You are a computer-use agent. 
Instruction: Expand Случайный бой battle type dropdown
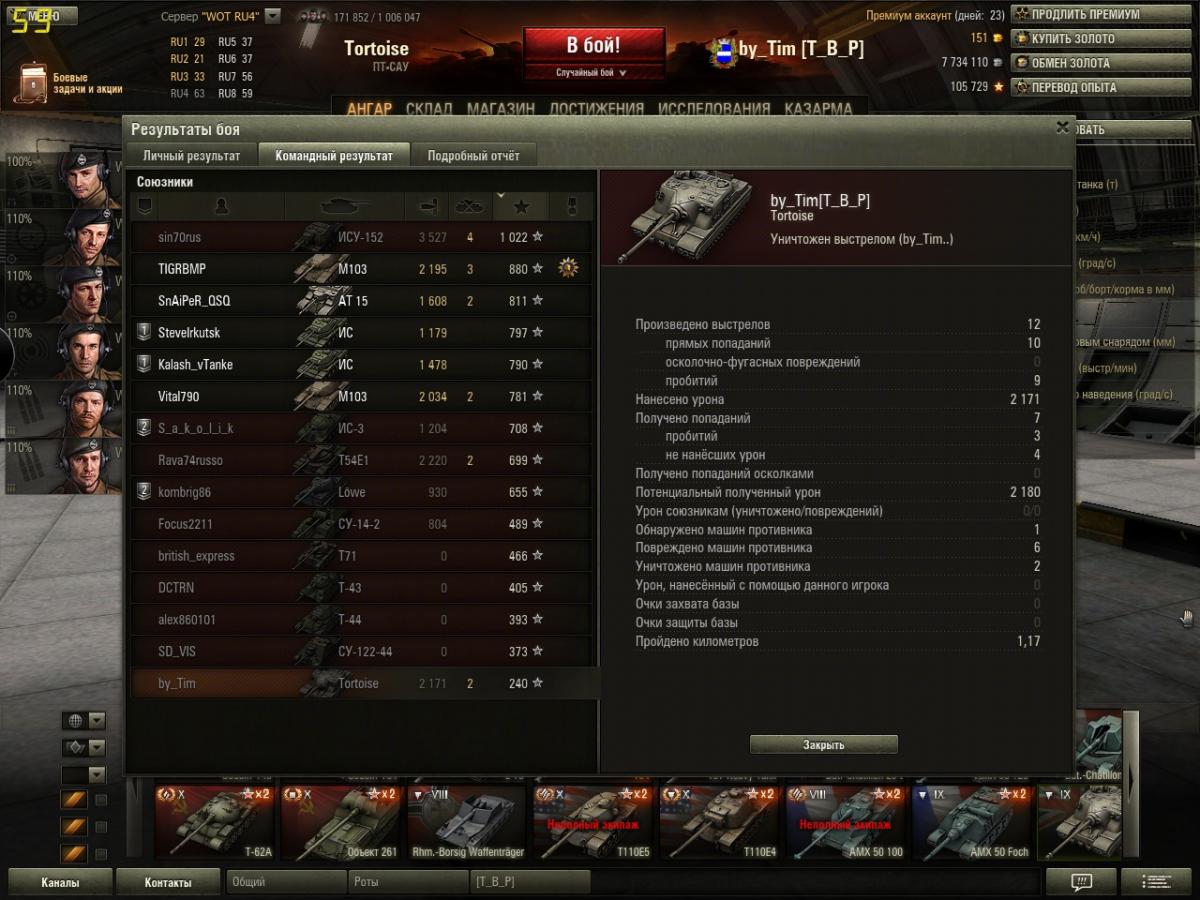pos(593,72)
